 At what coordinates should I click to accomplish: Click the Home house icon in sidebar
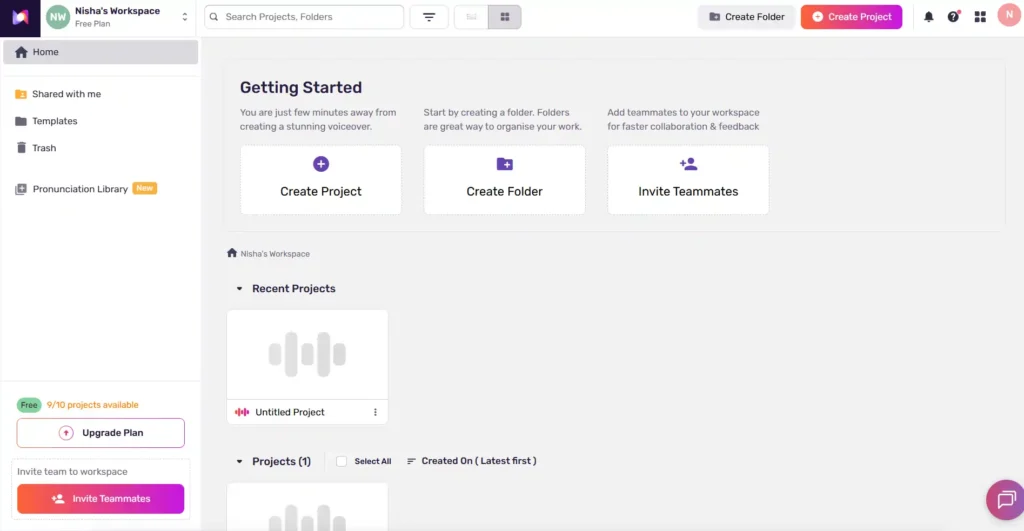coord(21,52)
